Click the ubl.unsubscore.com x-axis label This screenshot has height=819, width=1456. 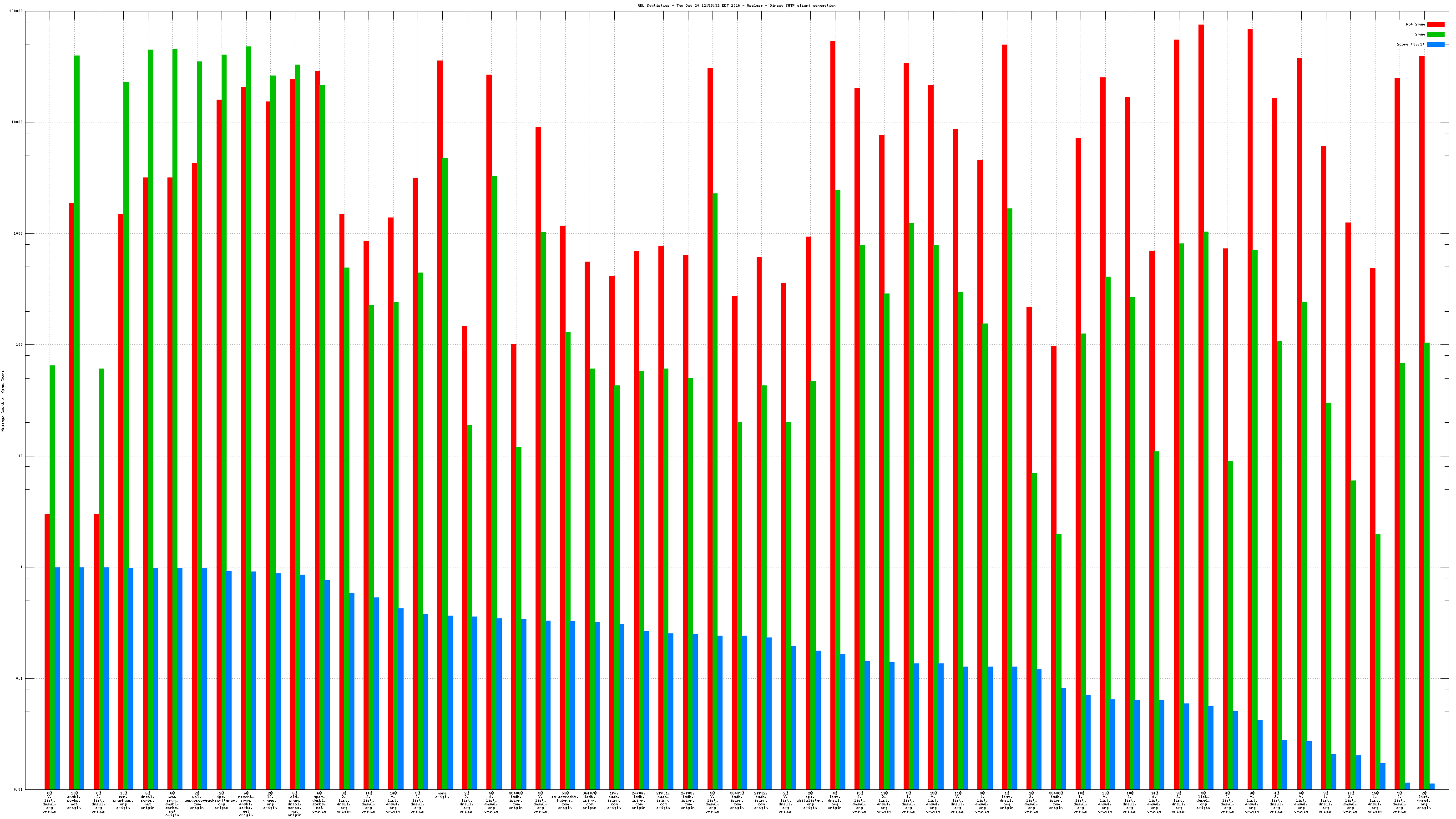[197, 801]
